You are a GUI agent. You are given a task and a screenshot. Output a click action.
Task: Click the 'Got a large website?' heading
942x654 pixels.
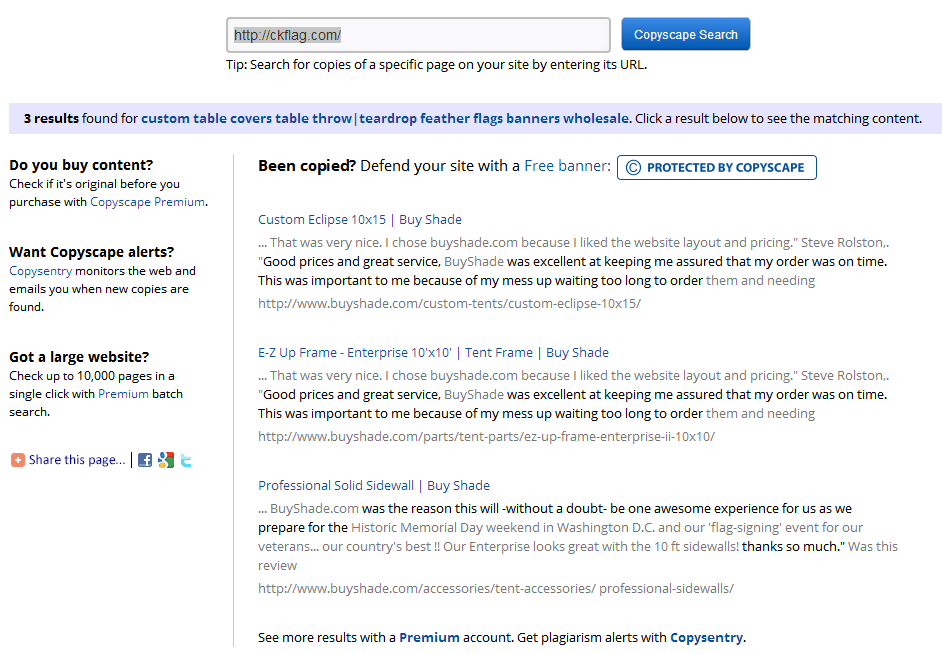(79, 357)
